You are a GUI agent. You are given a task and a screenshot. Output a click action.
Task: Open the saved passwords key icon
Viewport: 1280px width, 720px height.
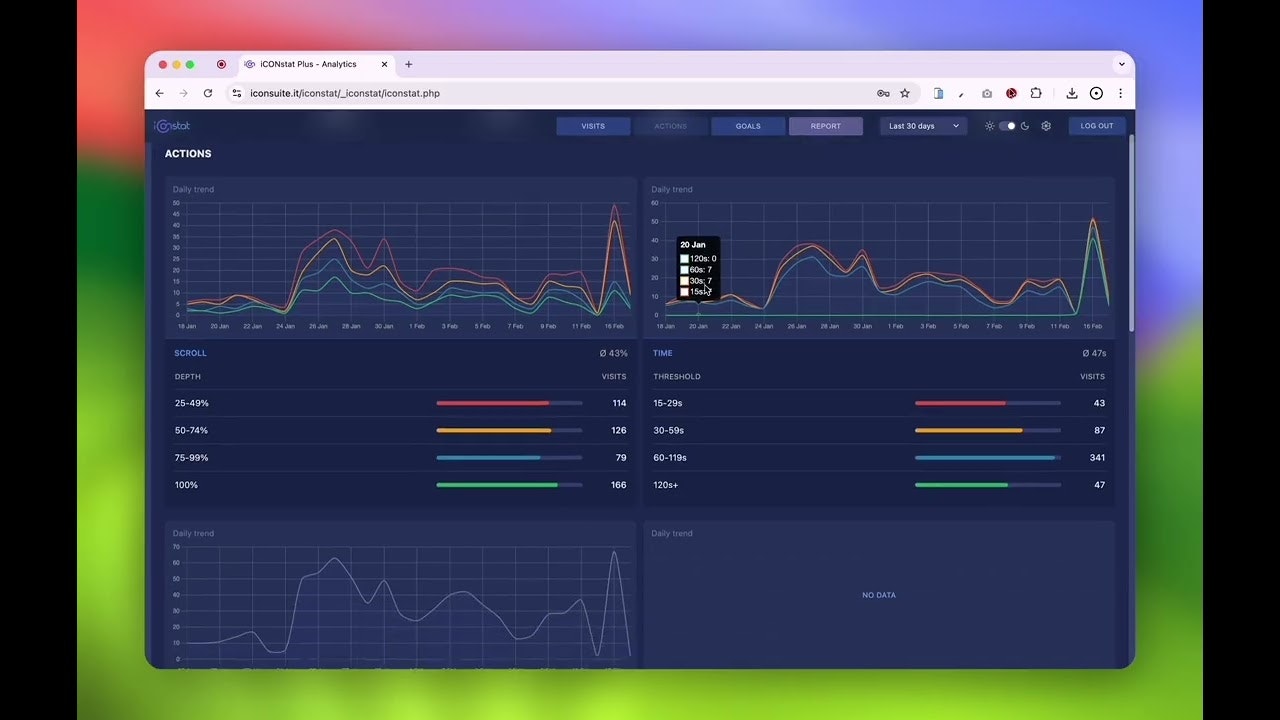(883, 93)
